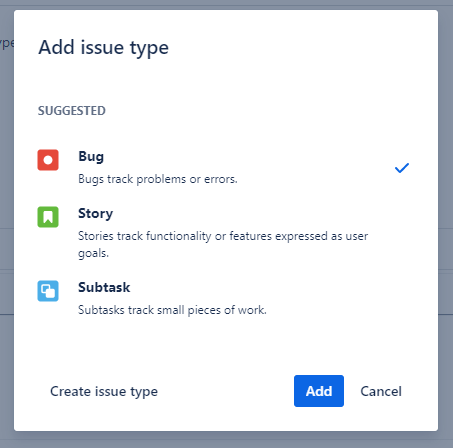This screenshot has height=448, width=453.
Task: Click the SUGGESTED section label
Action: [72, 111]
